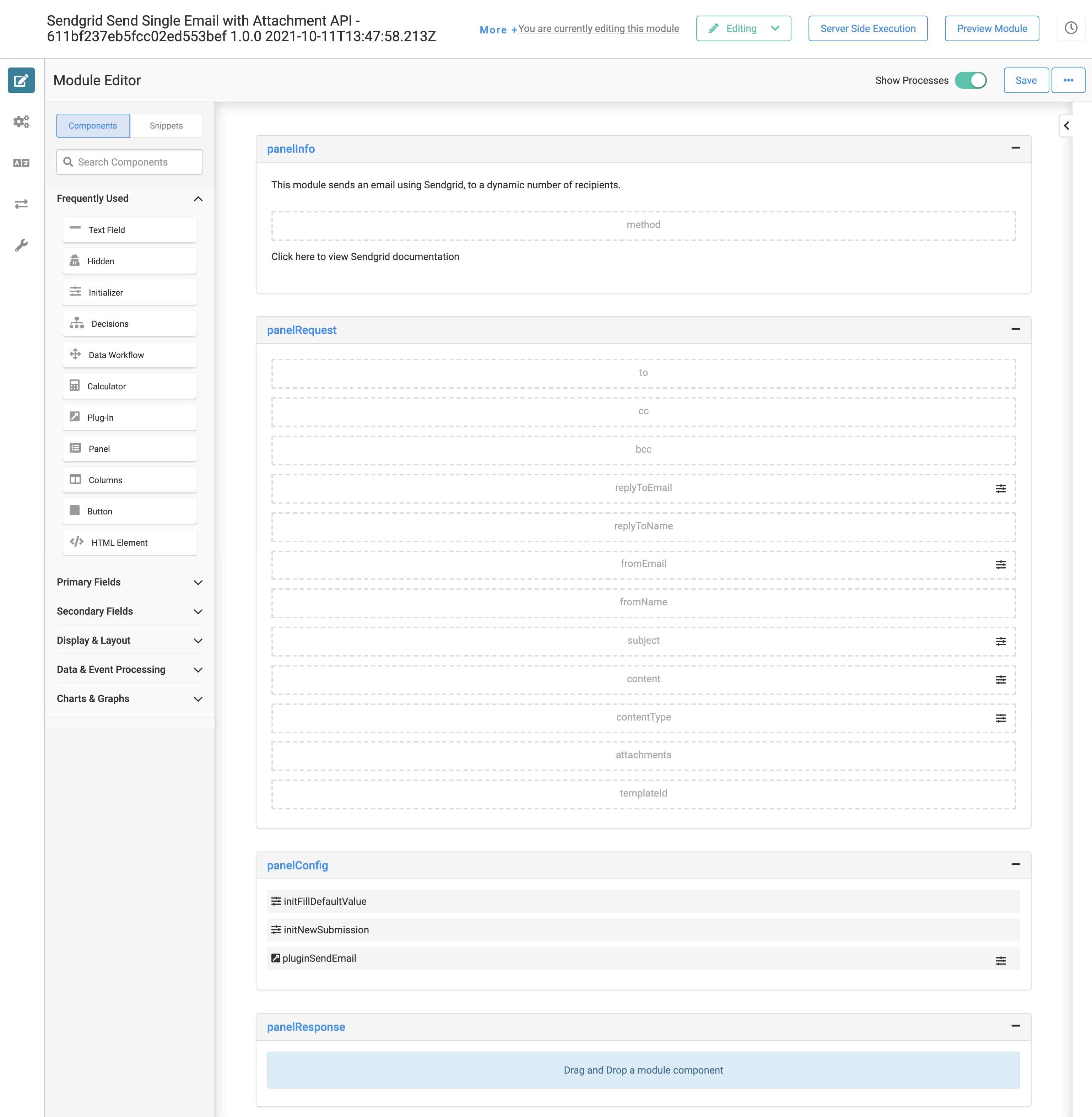The height and width of the screenshot is (1117, 1092).
Task: Open the More + menu
Action: [498, 30]
